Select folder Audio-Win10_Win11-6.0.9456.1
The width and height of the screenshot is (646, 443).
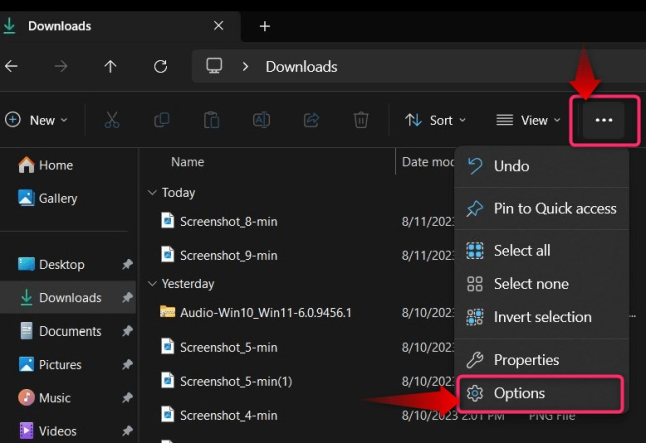click(256, 313)
